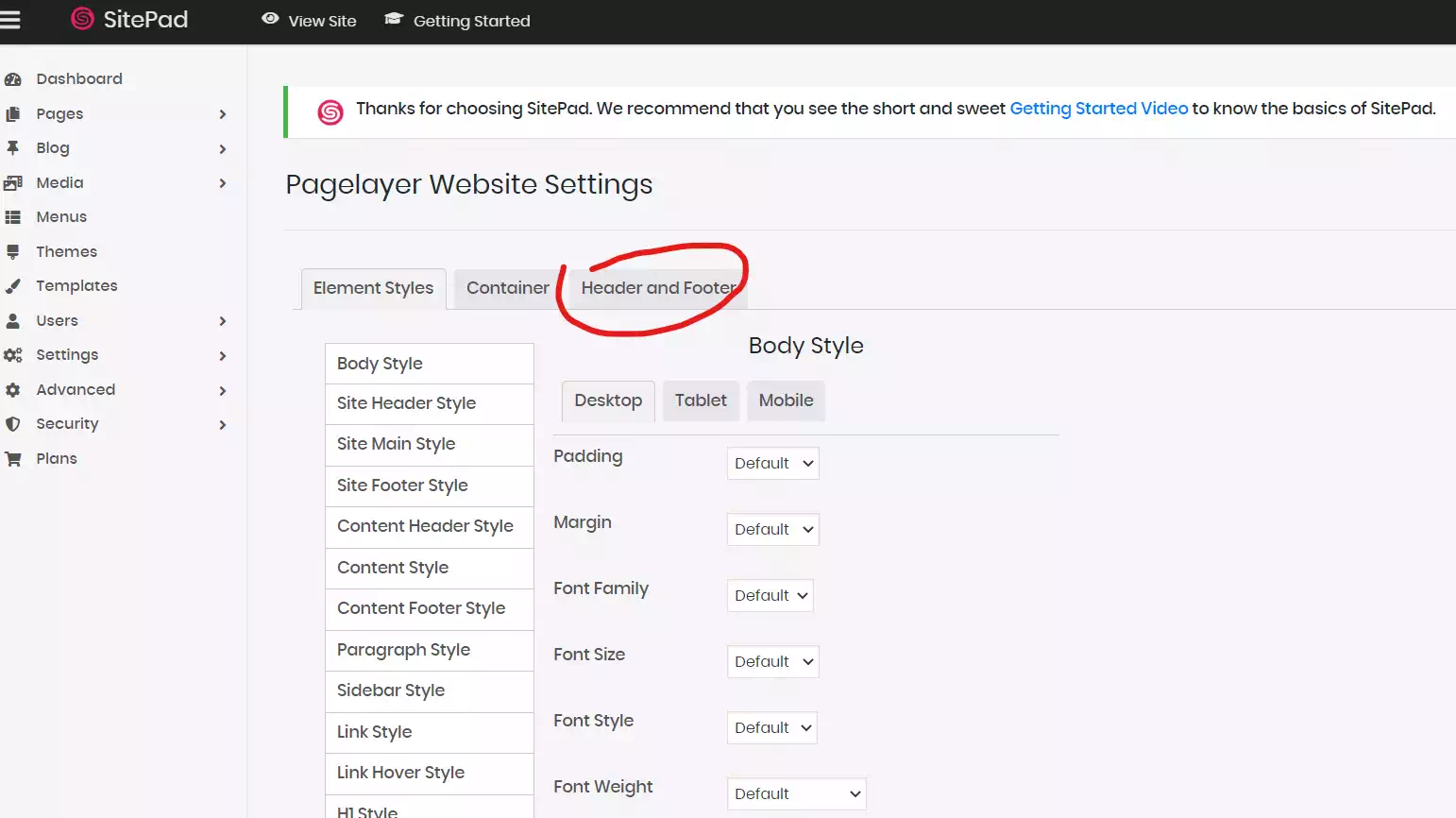
Task: Click the Themes paint roller icon
Action: [x=13, y=252]
